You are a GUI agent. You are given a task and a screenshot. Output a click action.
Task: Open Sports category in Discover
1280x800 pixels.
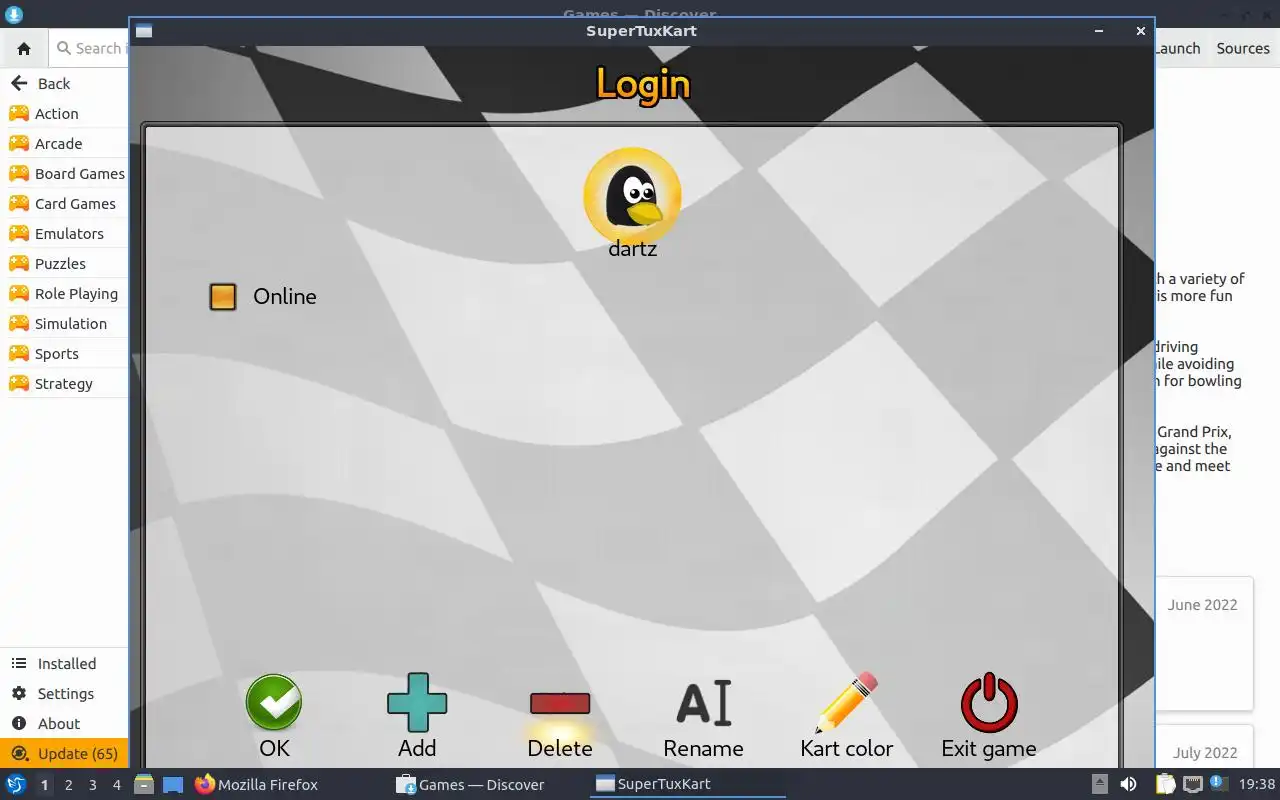click(64, 354)
